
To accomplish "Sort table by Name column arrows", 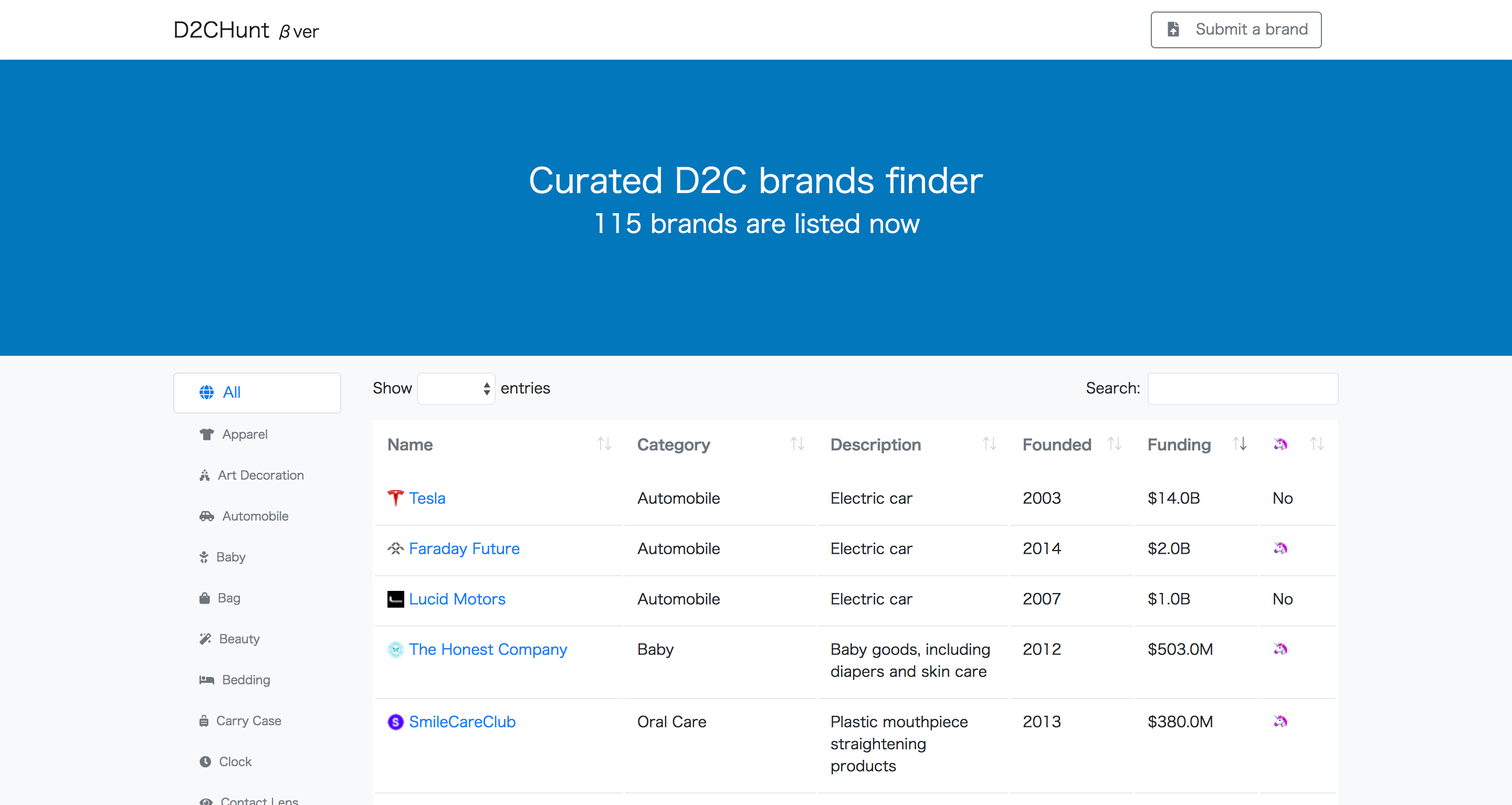I will coord(604,444).
